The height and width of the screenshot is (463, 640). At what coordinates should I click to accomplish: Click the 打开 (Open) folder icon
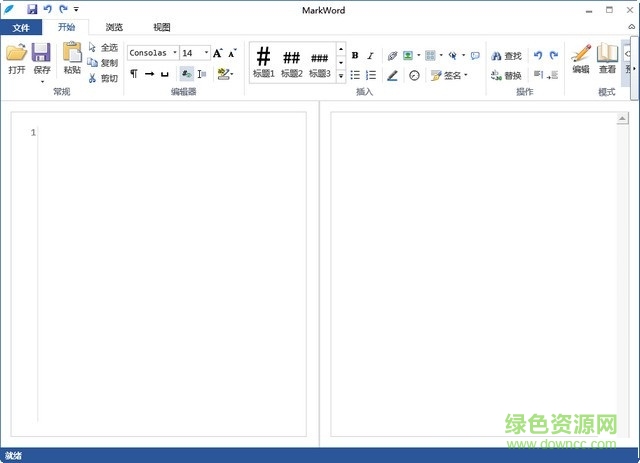(16, 54)
